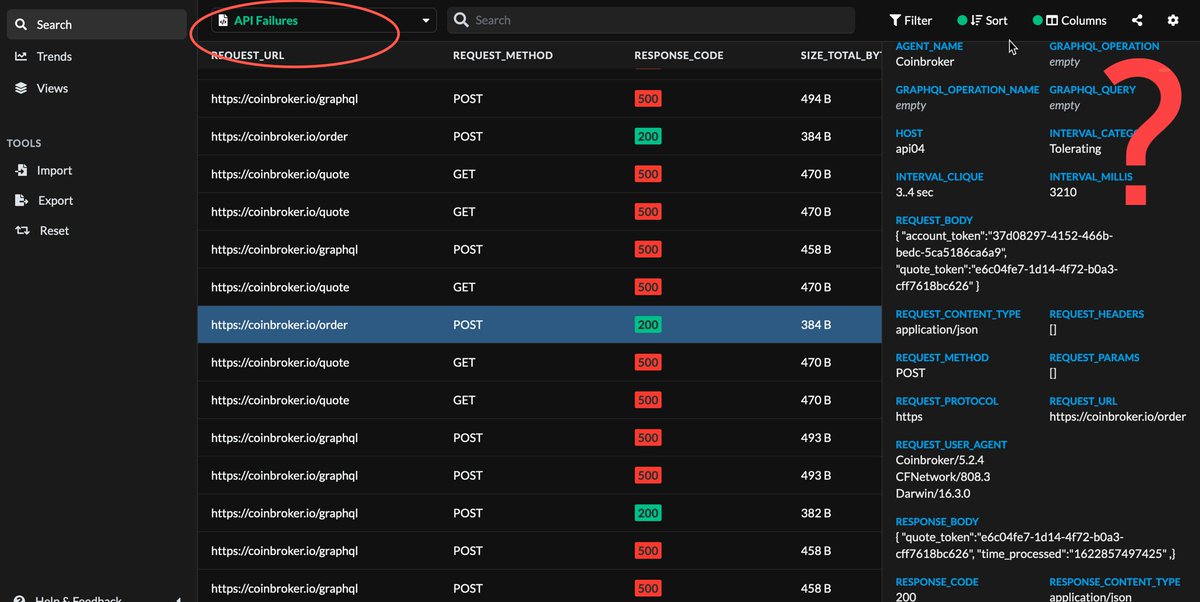Click the REQUEST_PROTOCOL value https
Viewport: 1200px width, 602px height.
909,416
